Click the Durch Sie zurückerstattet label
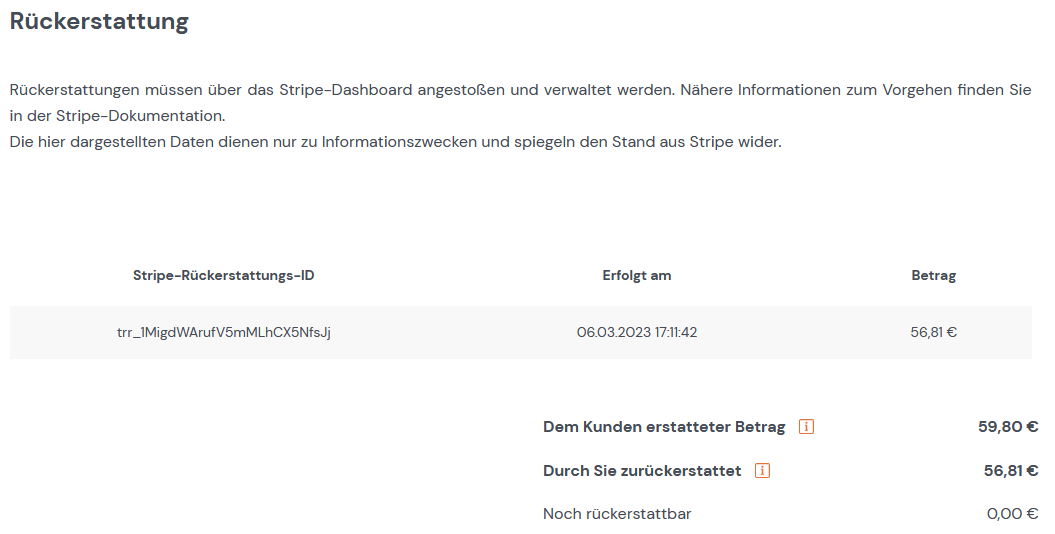This screenshot has height=534, width=1055. pos(642,470)
